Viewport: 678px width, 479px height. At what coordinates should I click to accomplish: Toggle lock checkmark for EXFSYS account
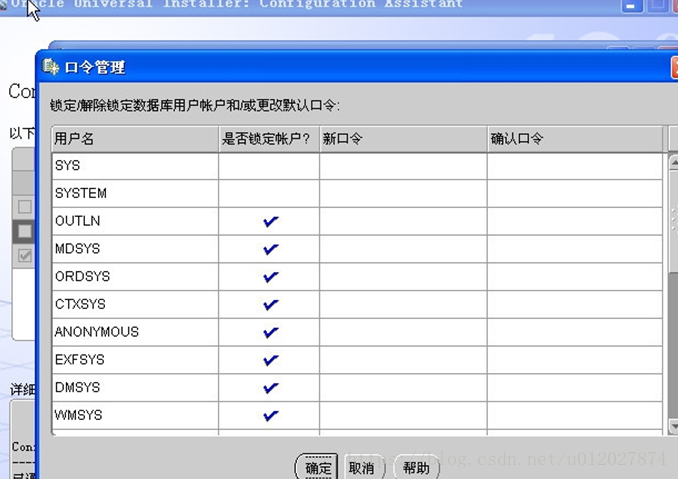pyautogui.click(x=270, y=360)
